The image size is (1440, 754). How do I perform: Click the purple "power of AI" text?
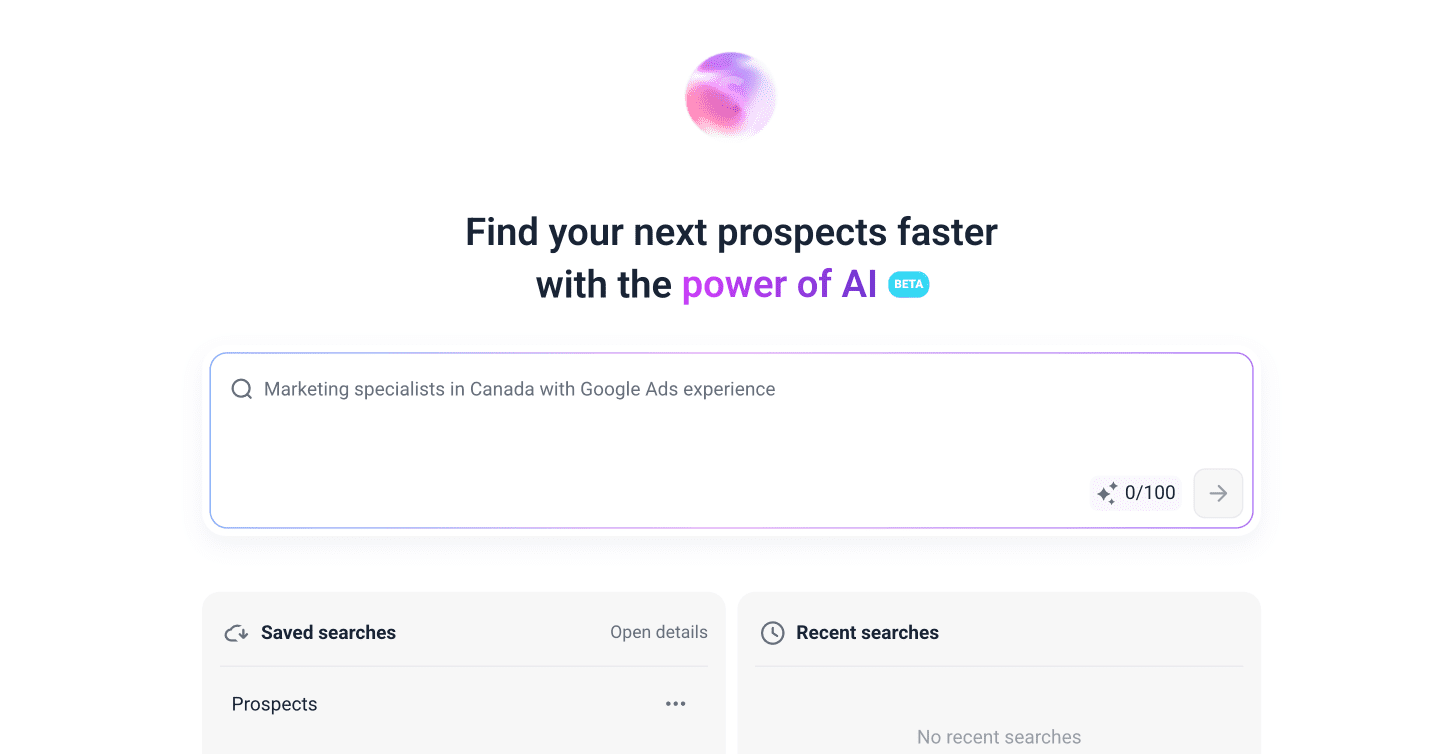point(779,285)
